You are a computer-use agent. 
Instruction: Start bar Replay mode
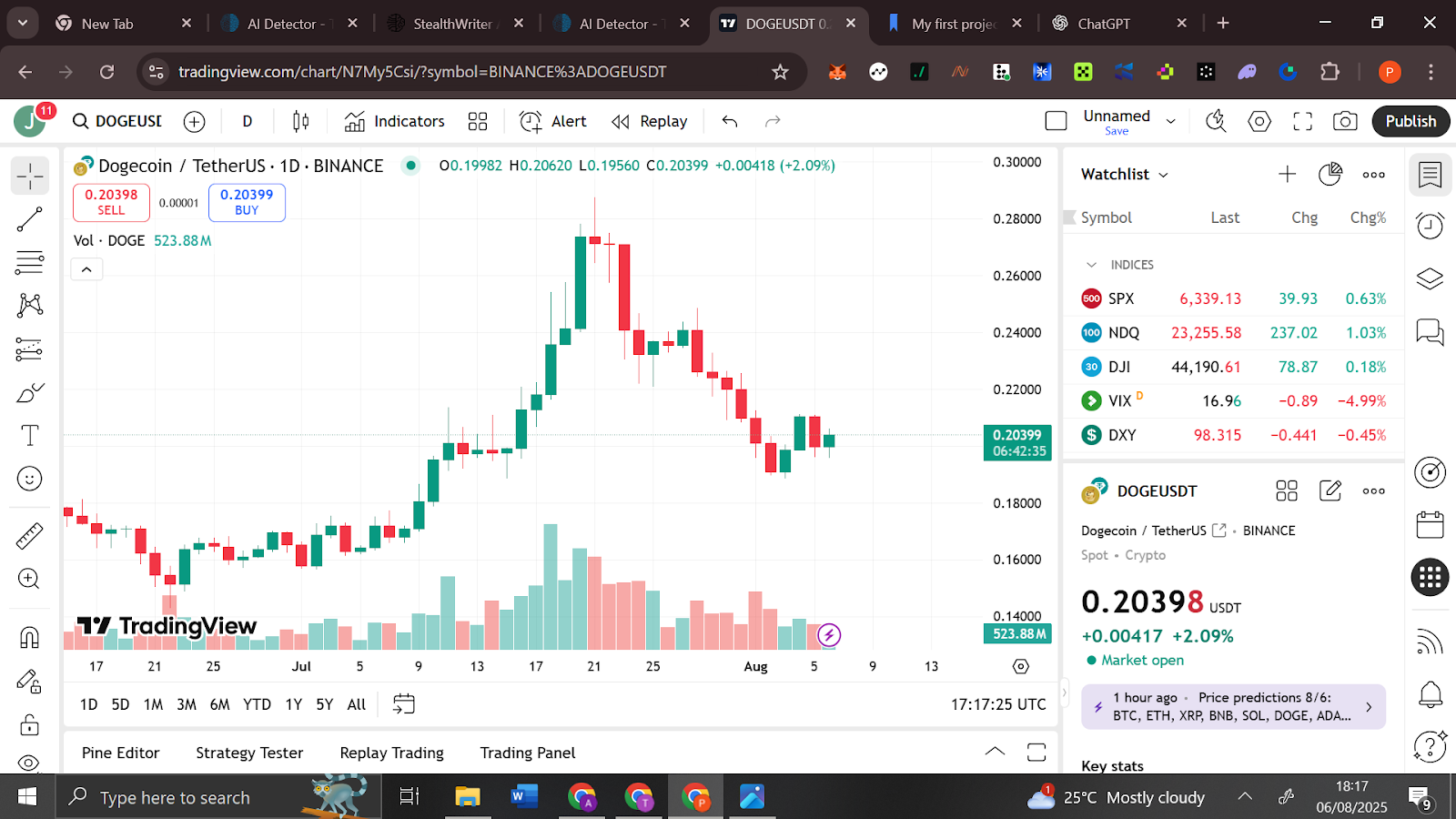point(650,121)
